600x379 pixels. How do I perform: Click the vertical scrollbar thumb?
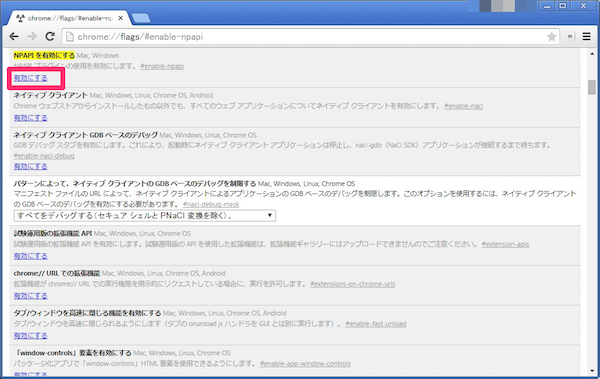[x=592, y=87]
